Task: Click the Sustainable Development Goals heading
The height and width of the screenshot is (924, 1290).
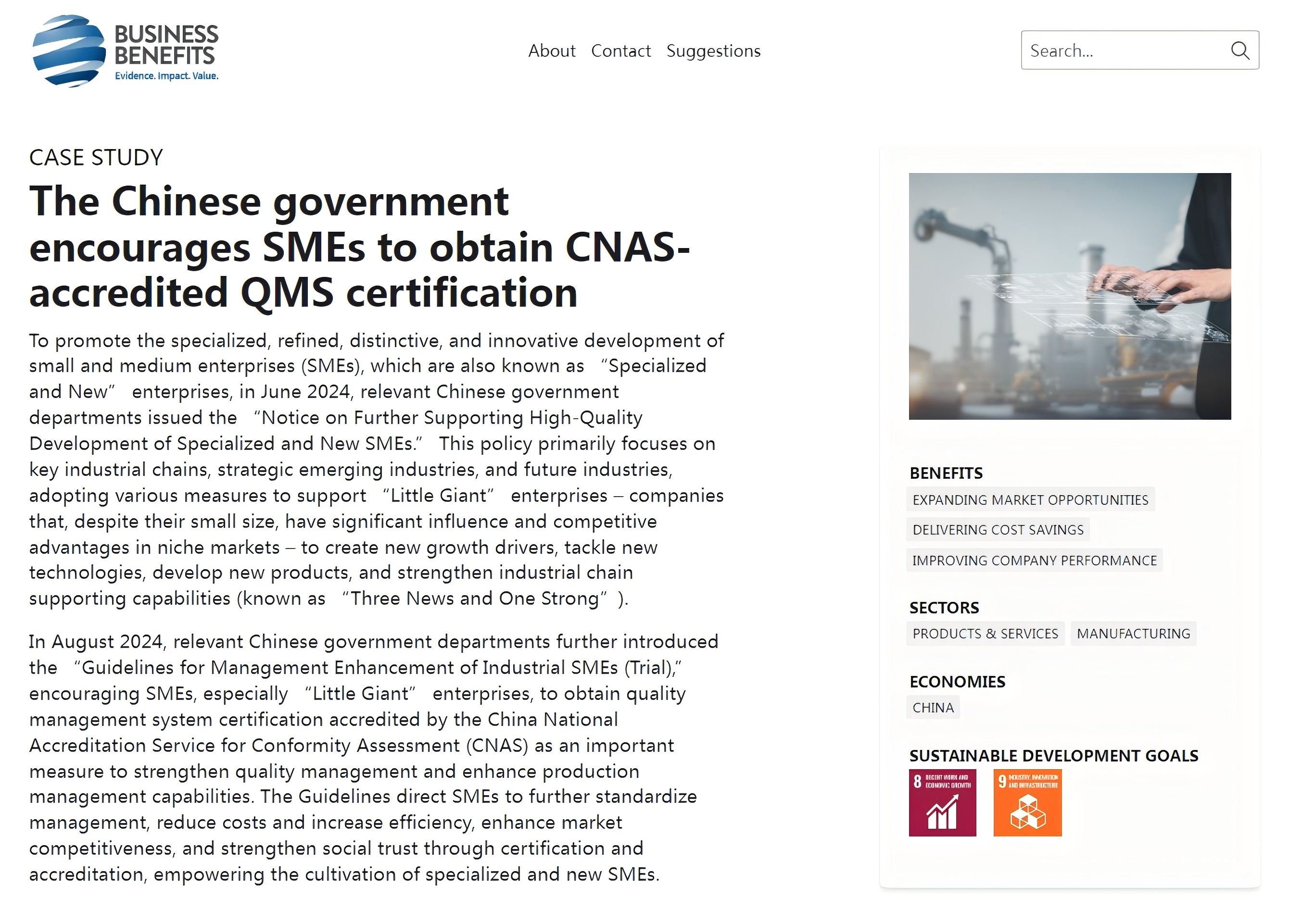Action: click(x=1053, y=756)
